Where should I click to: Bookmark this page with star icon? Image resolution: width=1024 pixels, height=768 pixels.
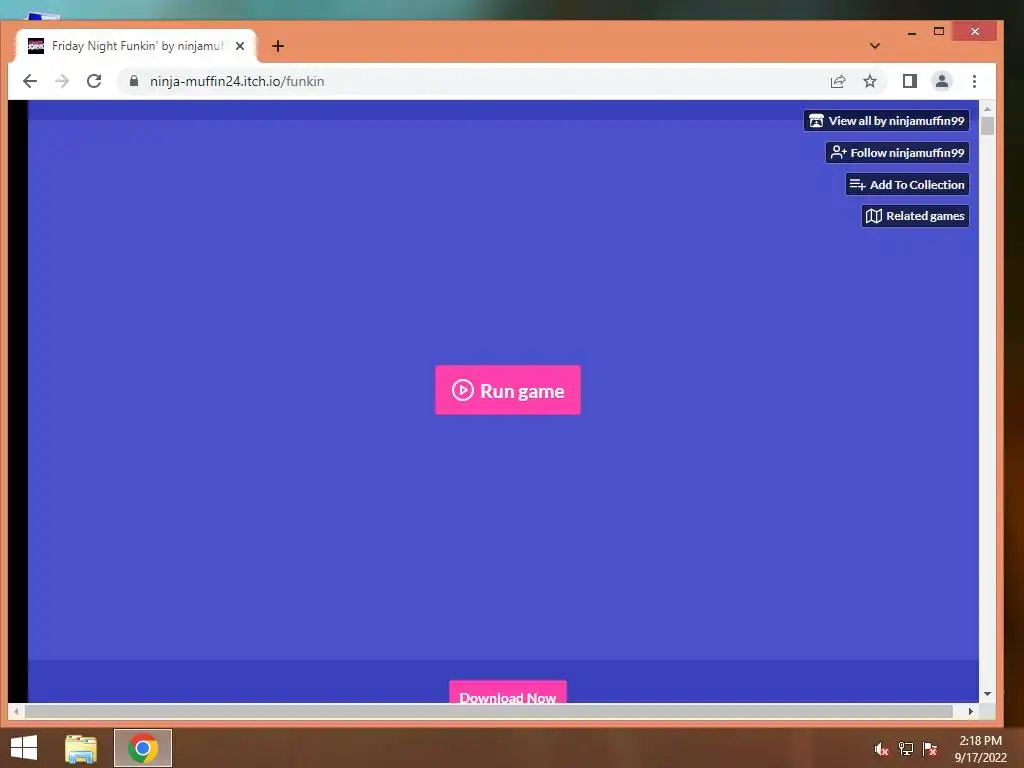pos(870,81)
